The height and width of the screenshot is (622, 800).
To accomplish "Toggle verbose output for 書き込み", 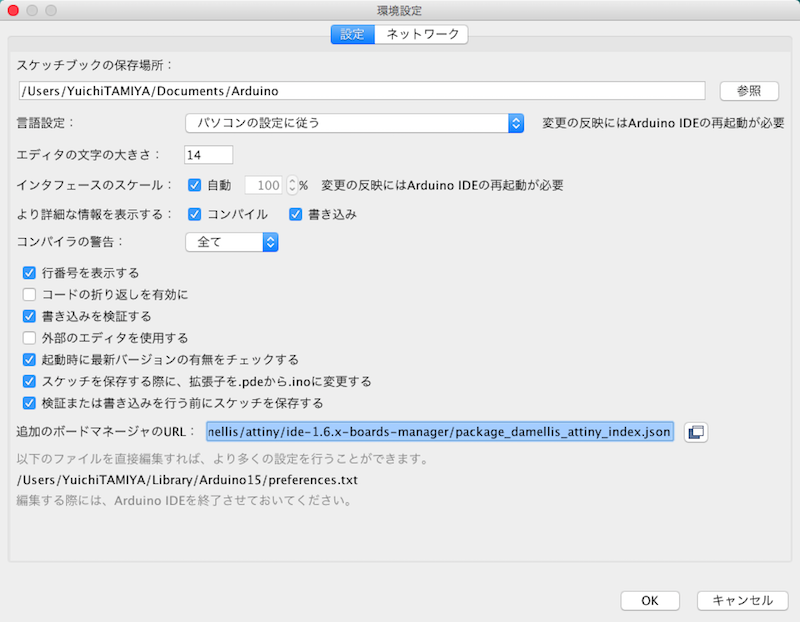I will click(295, 214).
